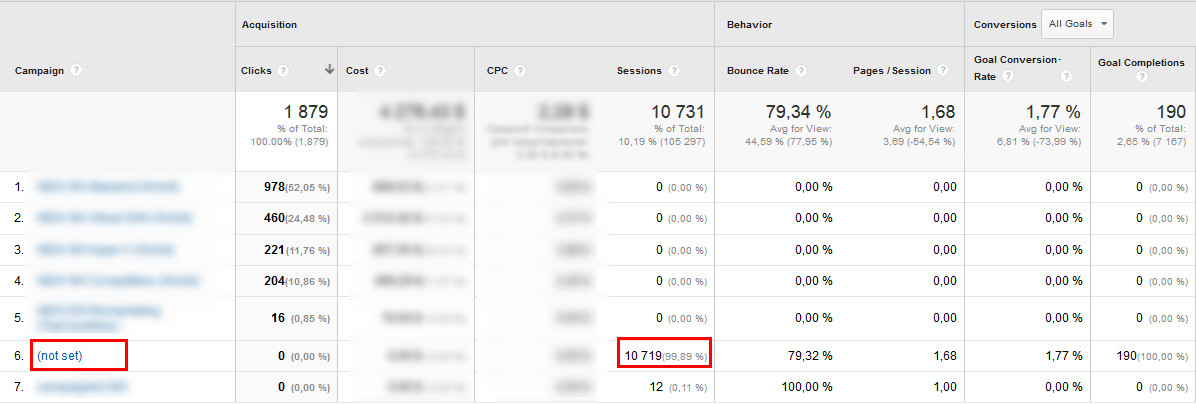Click help icon beside Sessions column
The image size is (1196, 404).
pos(673,71)
